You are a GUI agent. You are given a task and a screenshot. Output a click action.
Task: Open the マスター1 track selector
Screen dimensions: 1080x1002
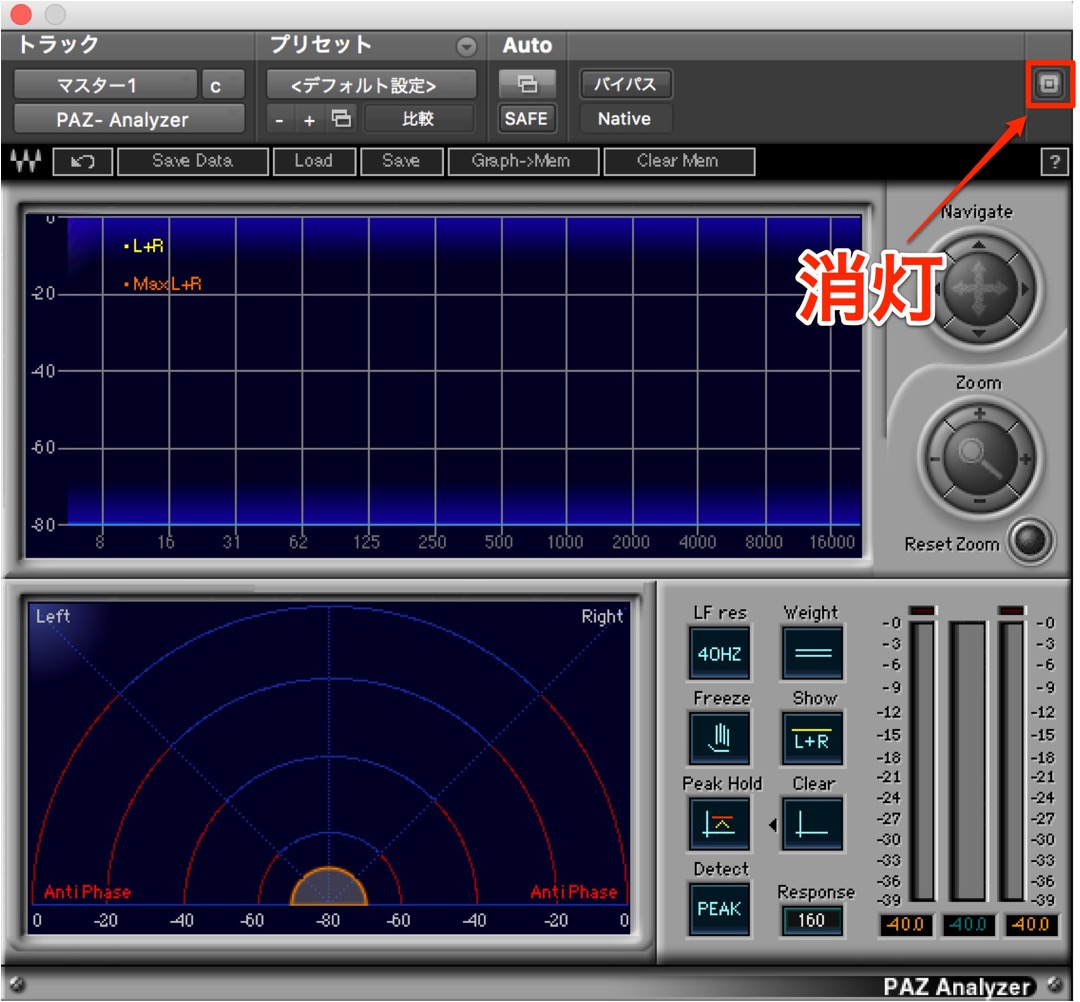point(105,85)
